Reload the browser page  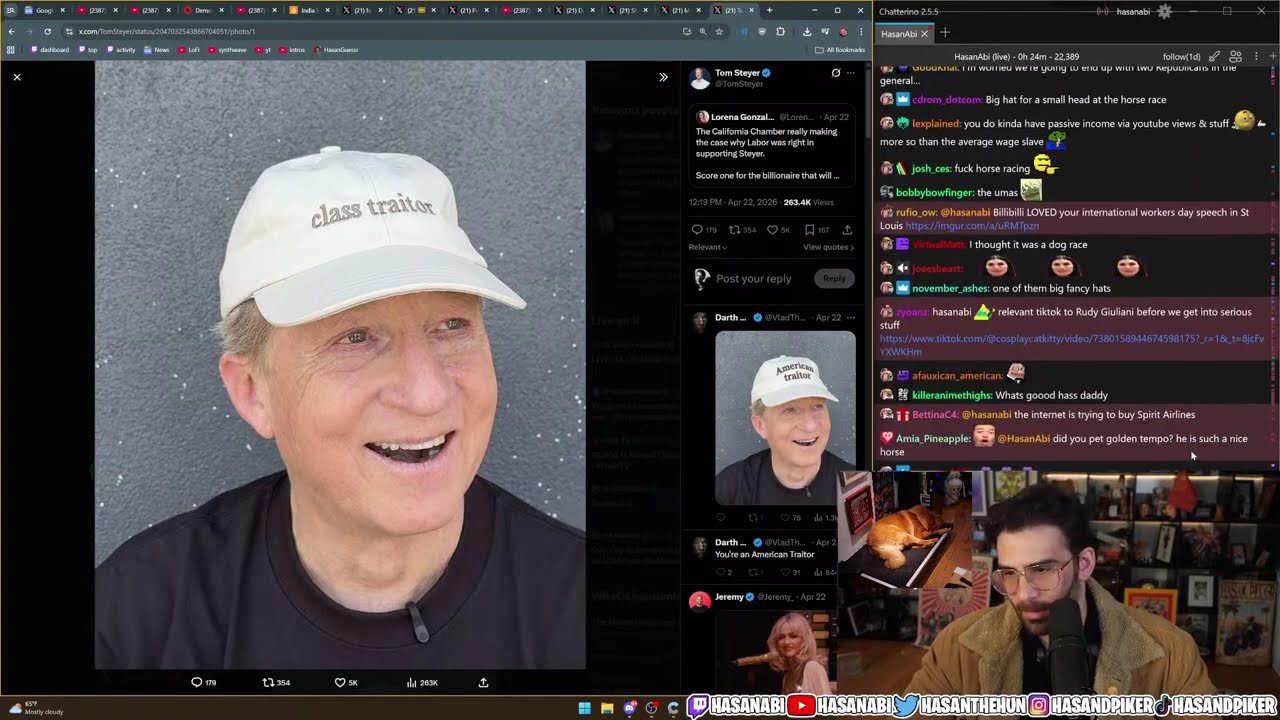47,31
